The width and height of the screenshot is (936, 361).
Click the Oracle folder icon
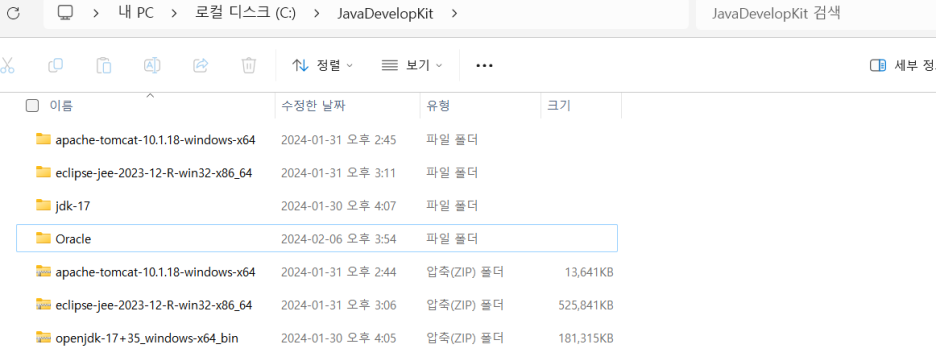coord(43,239)
